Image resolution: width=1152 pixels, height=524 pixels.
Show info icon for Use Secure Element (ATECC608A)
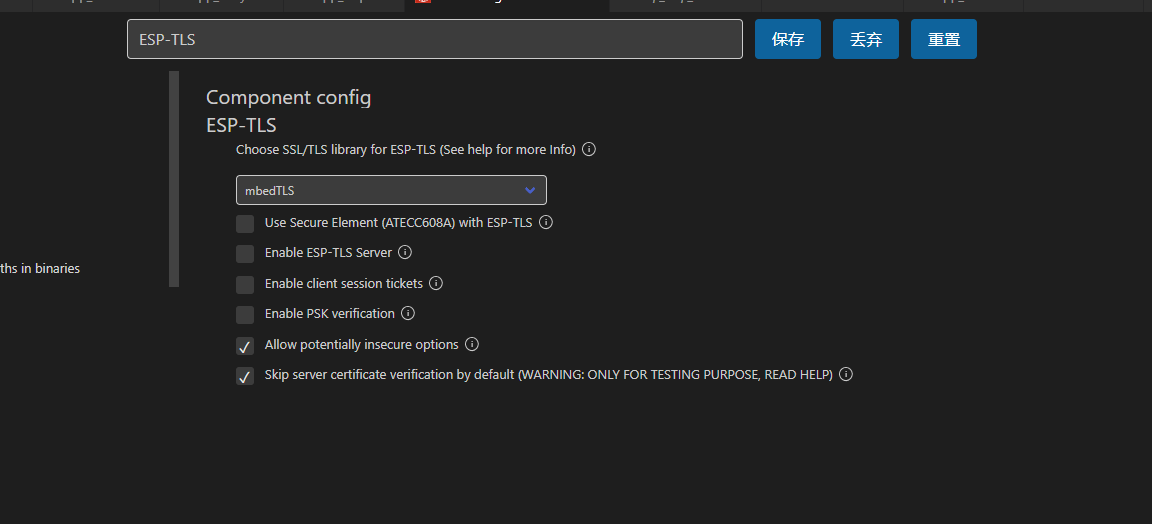click(546, 222)
